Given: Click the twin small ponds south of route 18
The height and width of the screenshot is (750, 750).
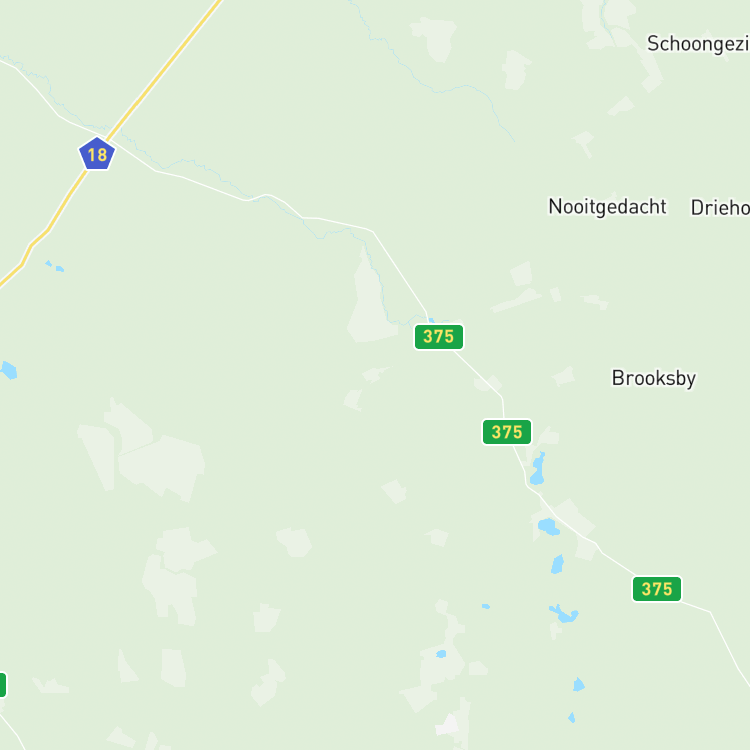Looking at the screenshot, I should pyautogui.click(x=55, y=266).
